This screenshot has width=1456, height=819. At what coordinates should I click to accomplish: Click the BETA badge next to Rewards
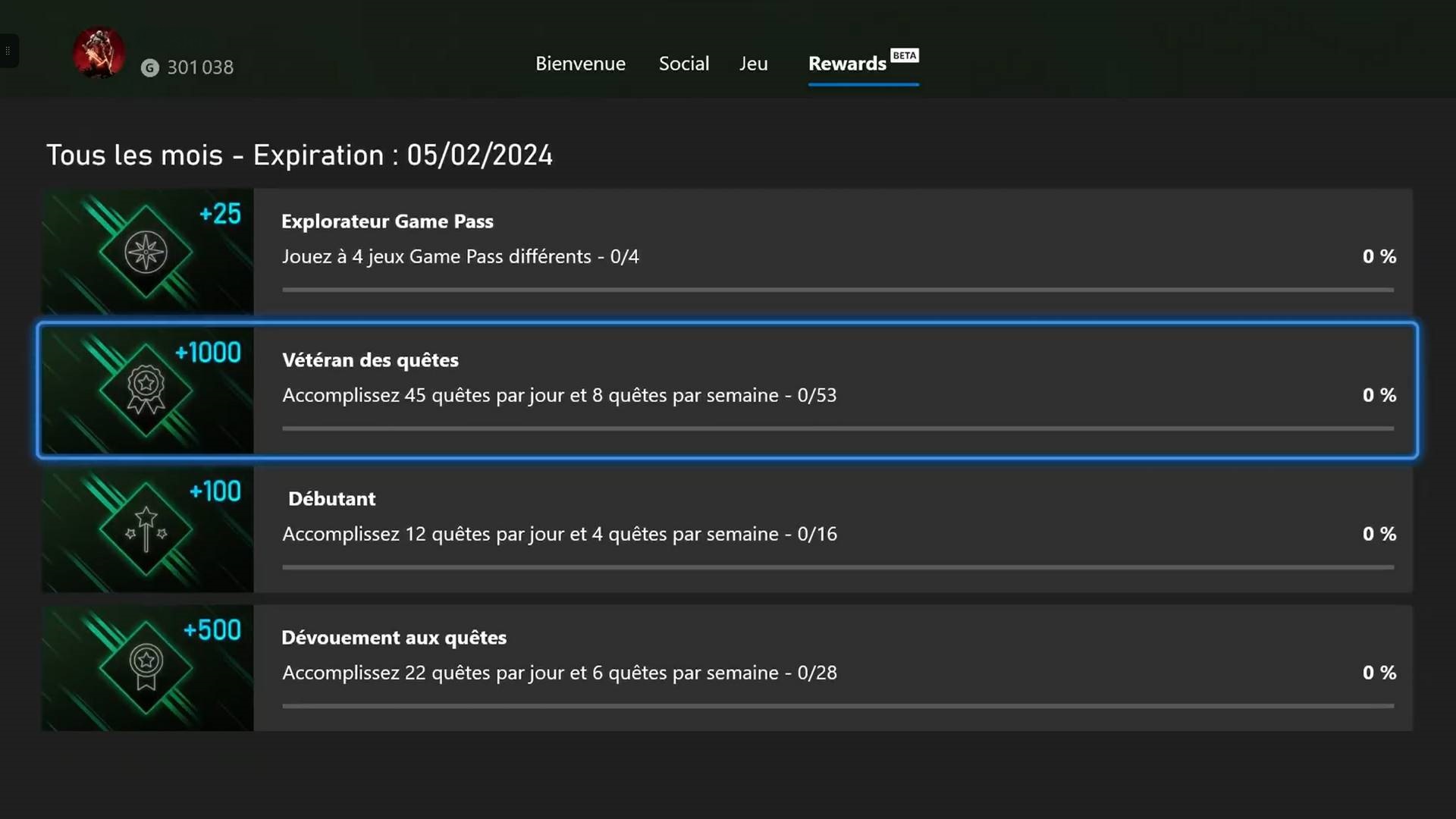pos(904,55)
